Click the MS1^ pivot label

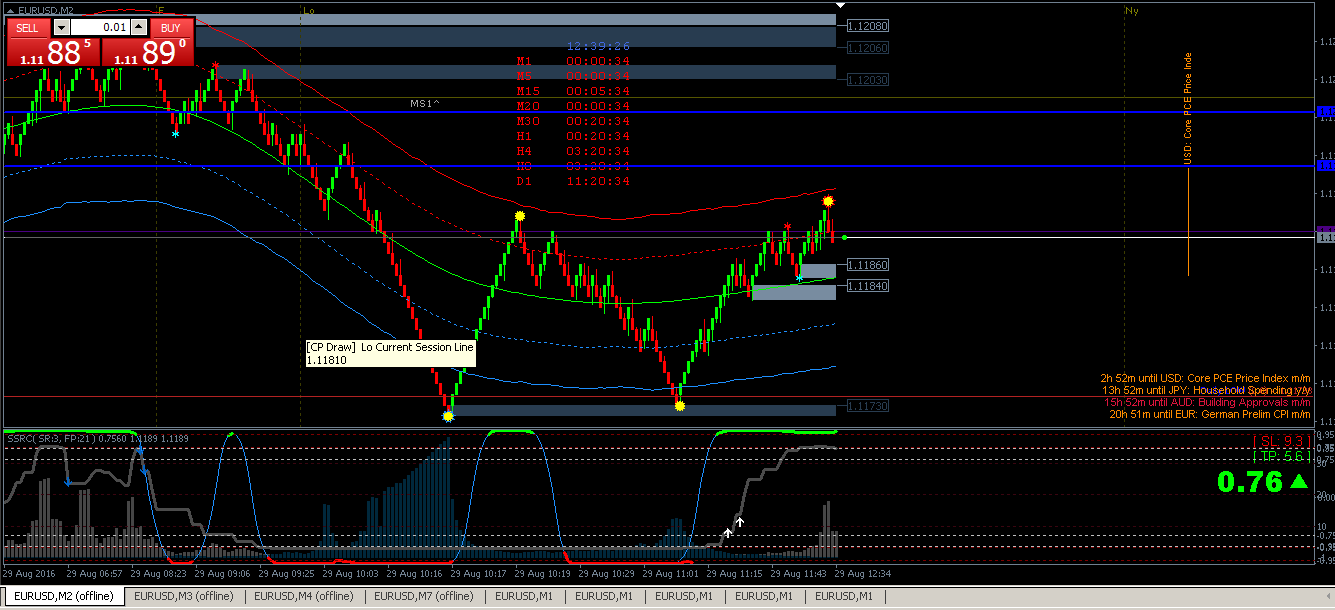click(x=424, y=104)
